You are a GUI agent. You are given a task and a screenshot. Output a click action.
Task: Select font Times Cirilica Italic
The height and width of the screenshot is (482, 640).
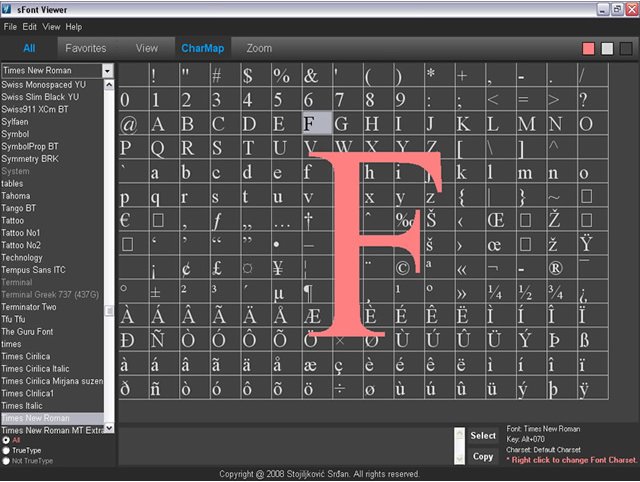pos(52,369)
